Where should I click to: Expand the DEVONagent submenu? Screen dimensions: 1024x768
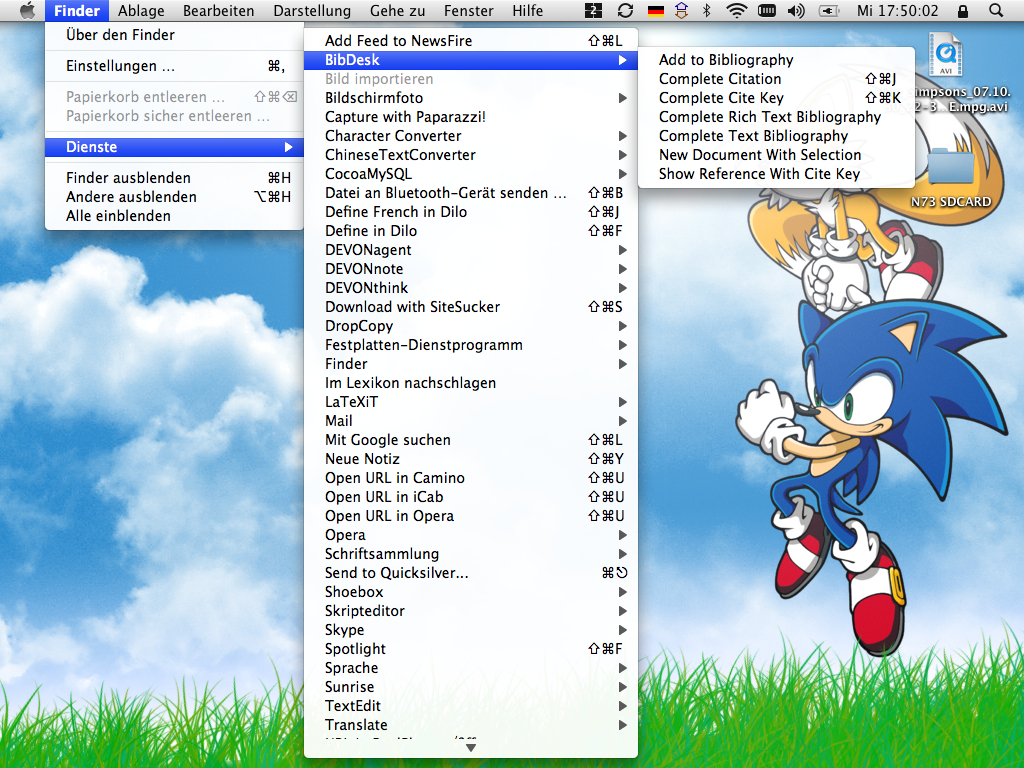(471, 249)
